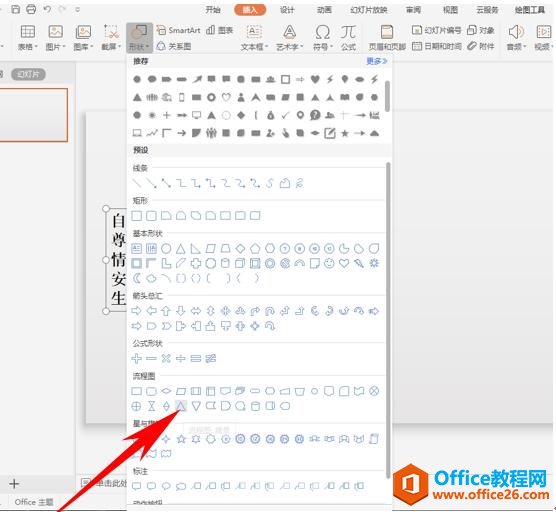This screenshot has width=556, height=512.
Task: Click the 公式 (Equation) pi icon
Action: point(348,33)
